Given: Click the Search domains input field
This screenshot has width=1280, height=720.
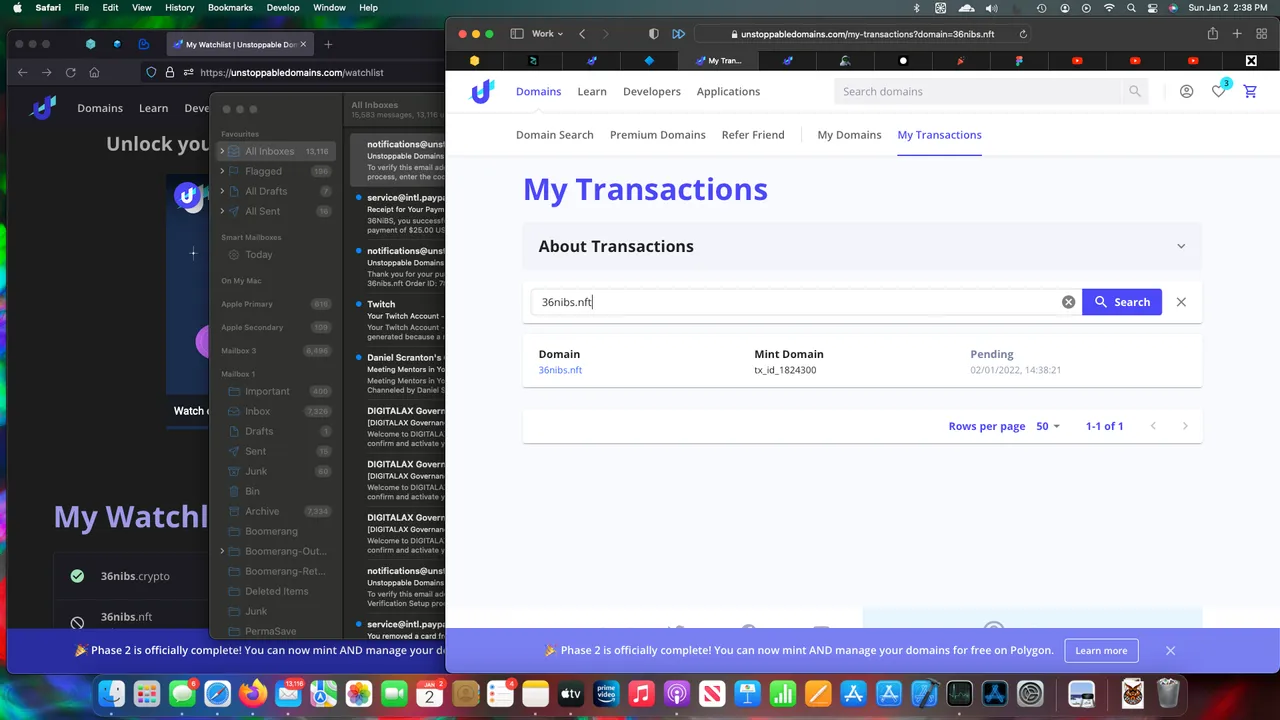Looking at the screenshot, I should click(x=978, y=91).
